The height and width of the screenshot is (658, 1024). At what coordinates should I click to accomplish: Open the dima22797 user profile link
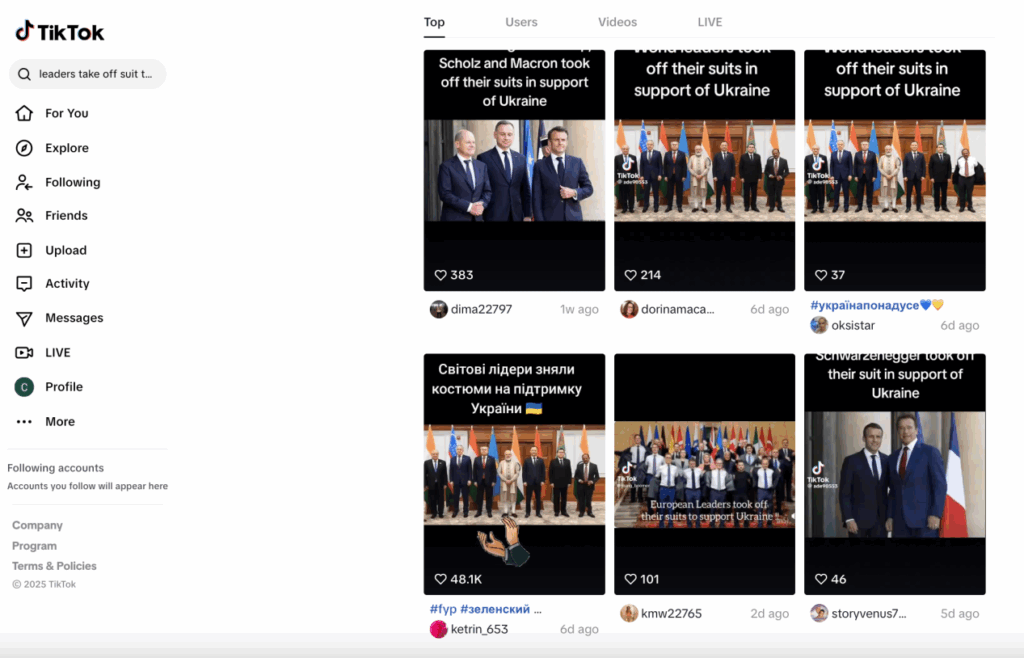(x=481, y=309)
